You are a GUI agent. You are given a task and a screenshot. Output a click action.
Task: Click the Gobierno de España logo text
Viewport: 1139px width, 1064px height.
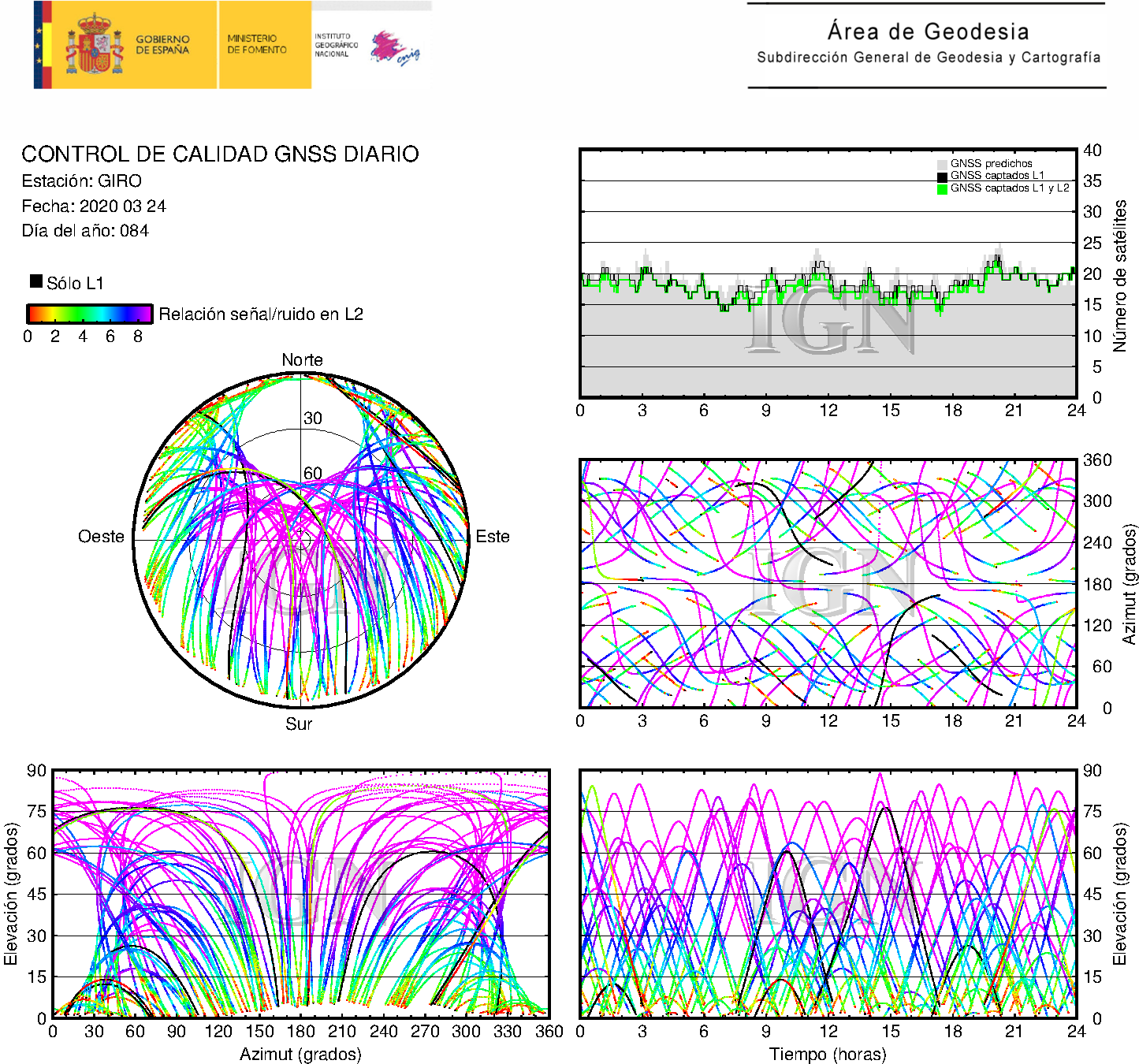coord(162,45)
